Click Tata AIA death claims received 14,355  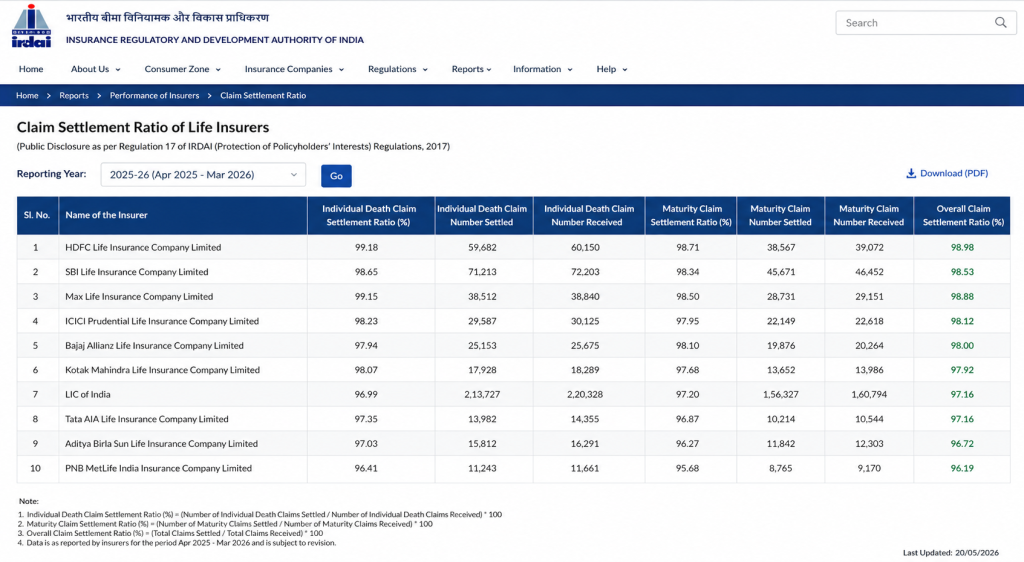coord(584,419)
